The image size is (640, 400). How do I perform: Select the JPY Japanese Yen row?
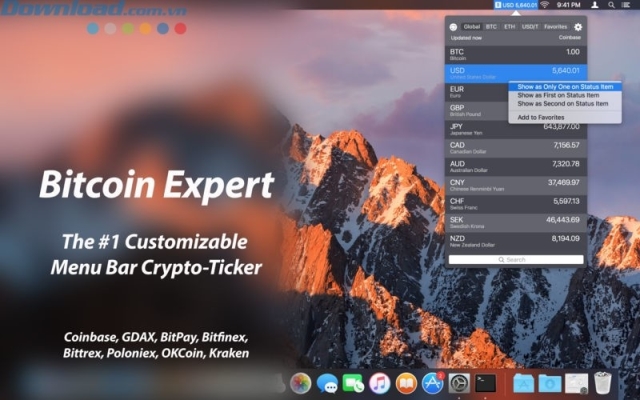(x=516, y=129)
